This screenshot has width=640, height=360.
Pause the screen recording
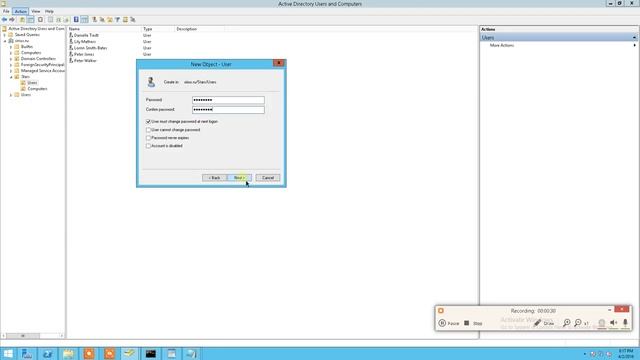tap(449, 323)
